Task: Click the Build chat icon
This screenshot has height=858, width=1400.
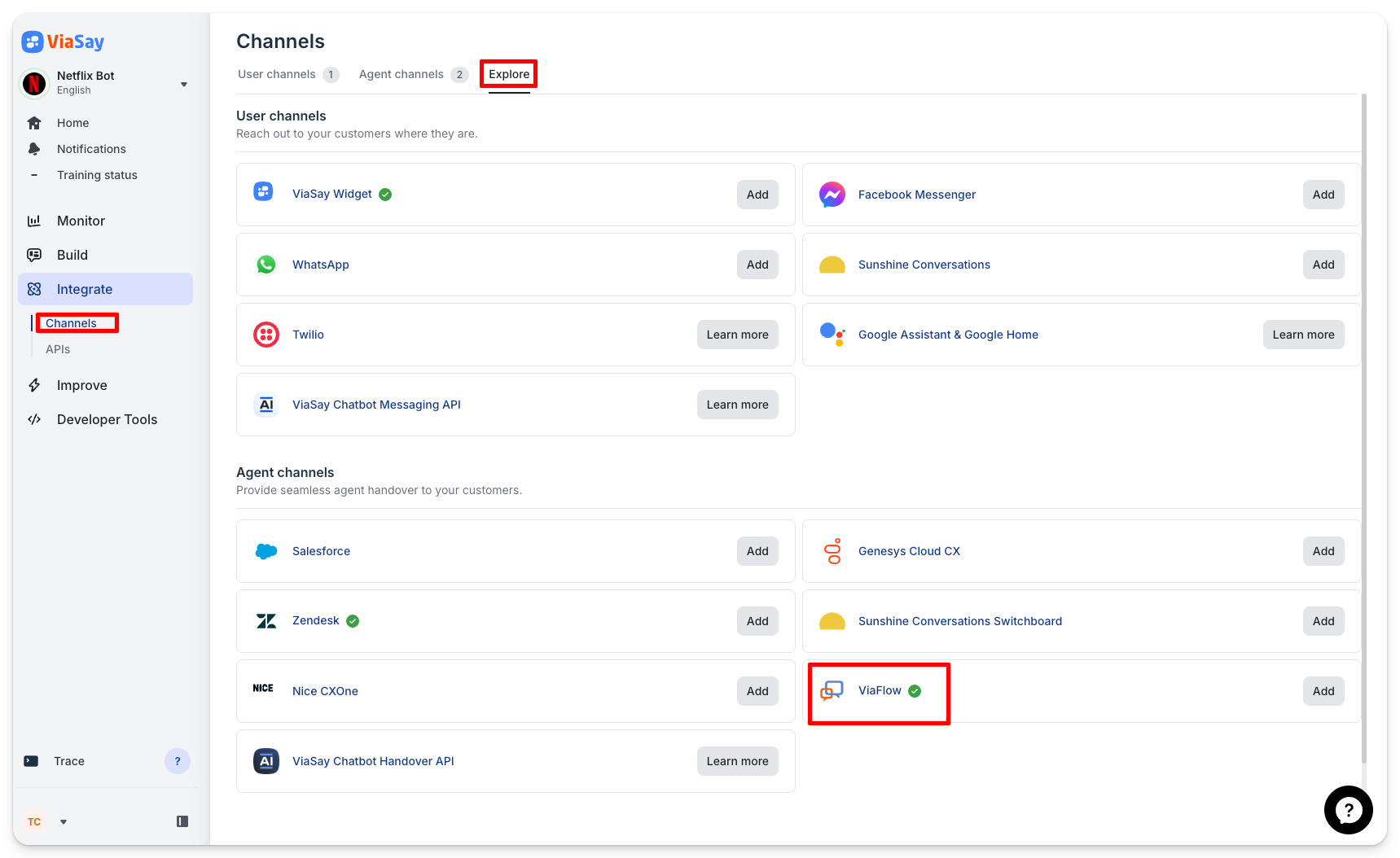Action: (x=34, y=255)
